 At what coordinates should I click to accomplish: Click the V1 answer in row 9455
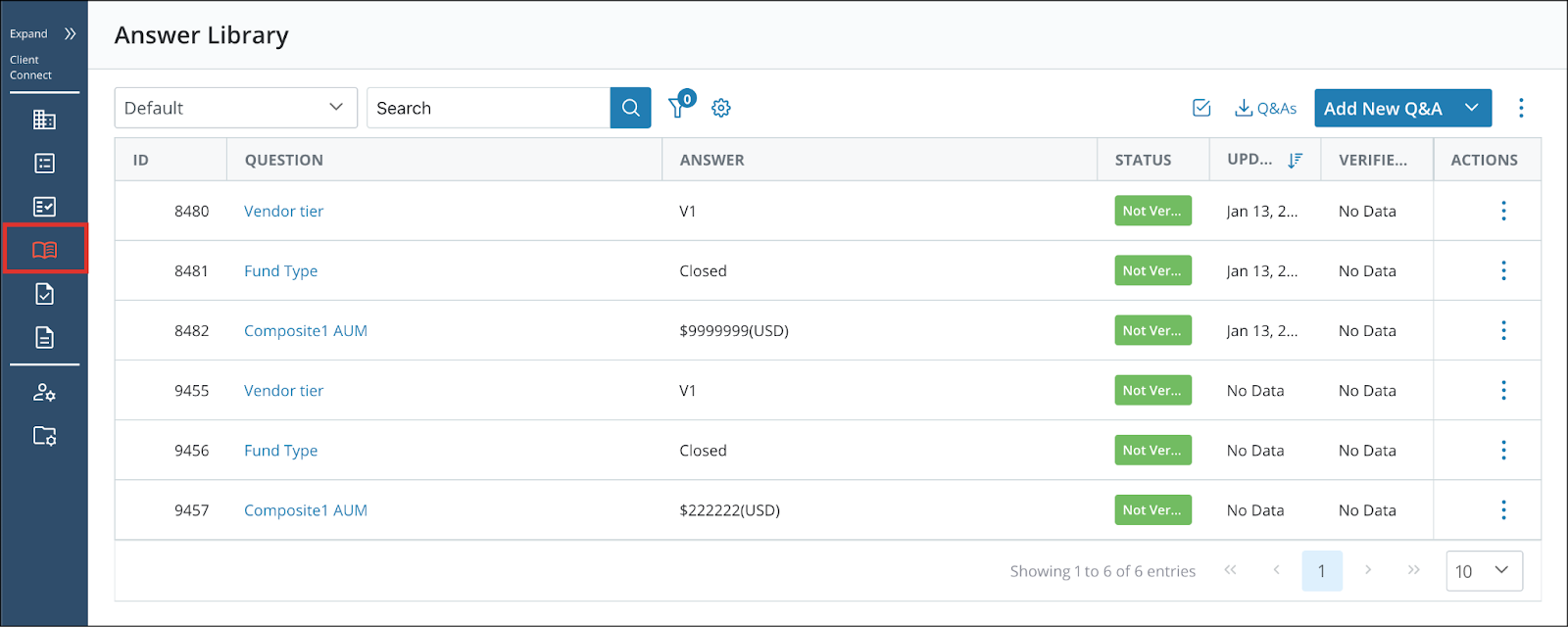tap(688, 390)
